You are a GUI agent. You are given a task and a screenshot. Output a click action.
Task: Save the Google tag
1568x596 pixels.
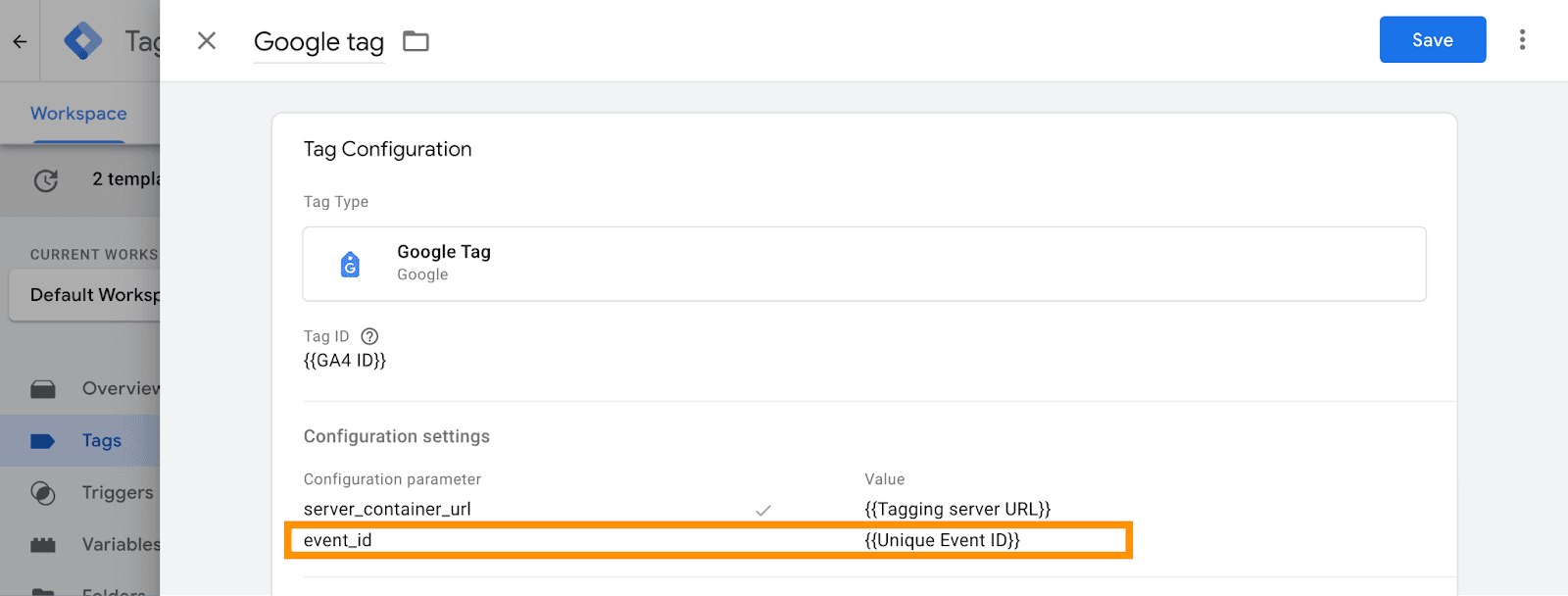1432,39
